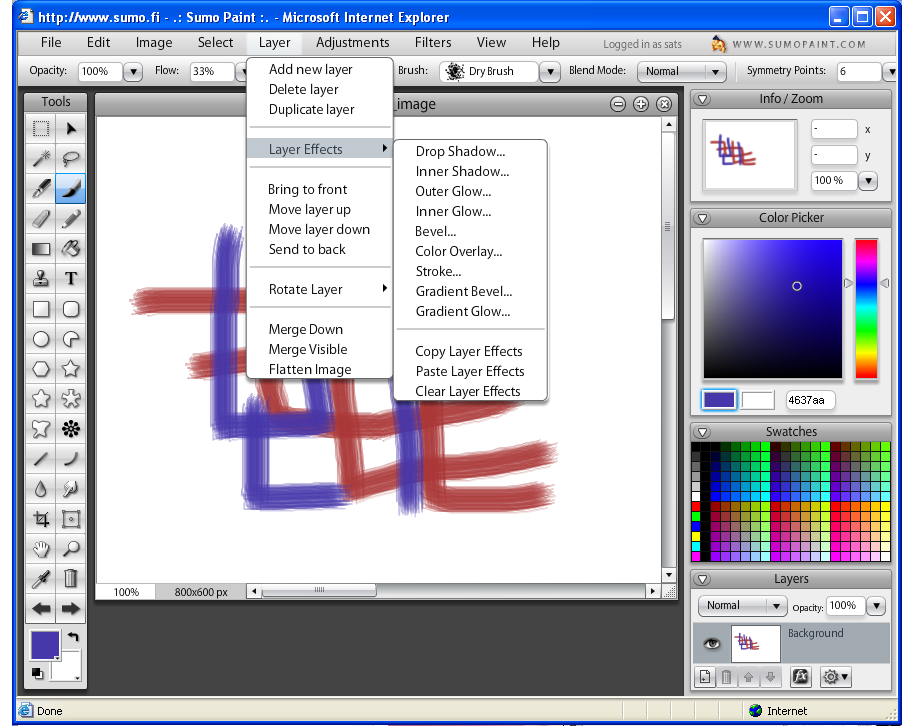Image resolution: width=902 pixels, height=726 pixels.
Task: Select the Text tool
Action: tap(71, 278)
